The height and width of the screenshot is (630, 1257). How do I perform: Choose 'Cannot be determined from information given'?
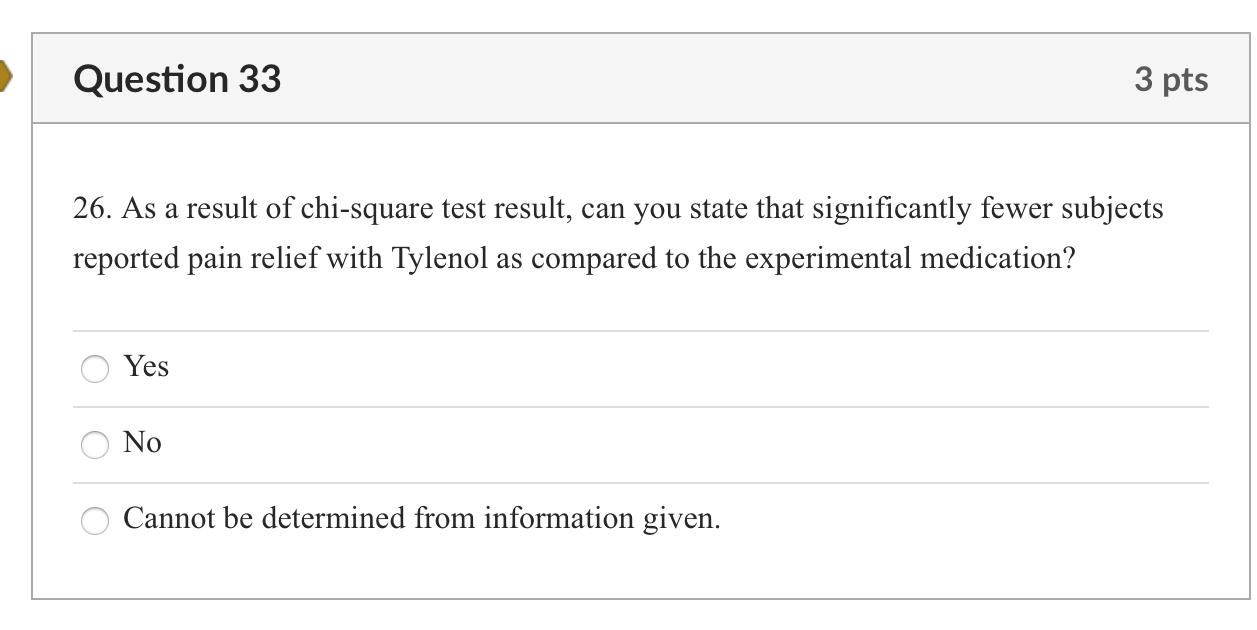click(x=95, y=521)
